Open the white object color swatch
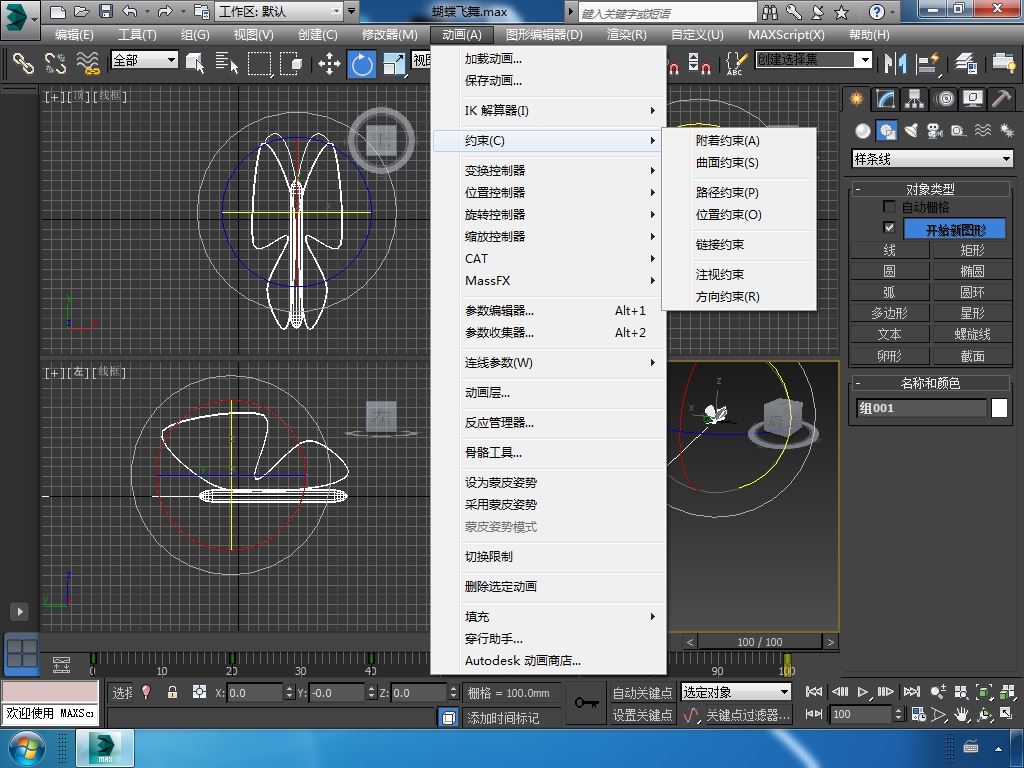The width and height of the screenshot is (1024, 768). (x=999, y=408)
